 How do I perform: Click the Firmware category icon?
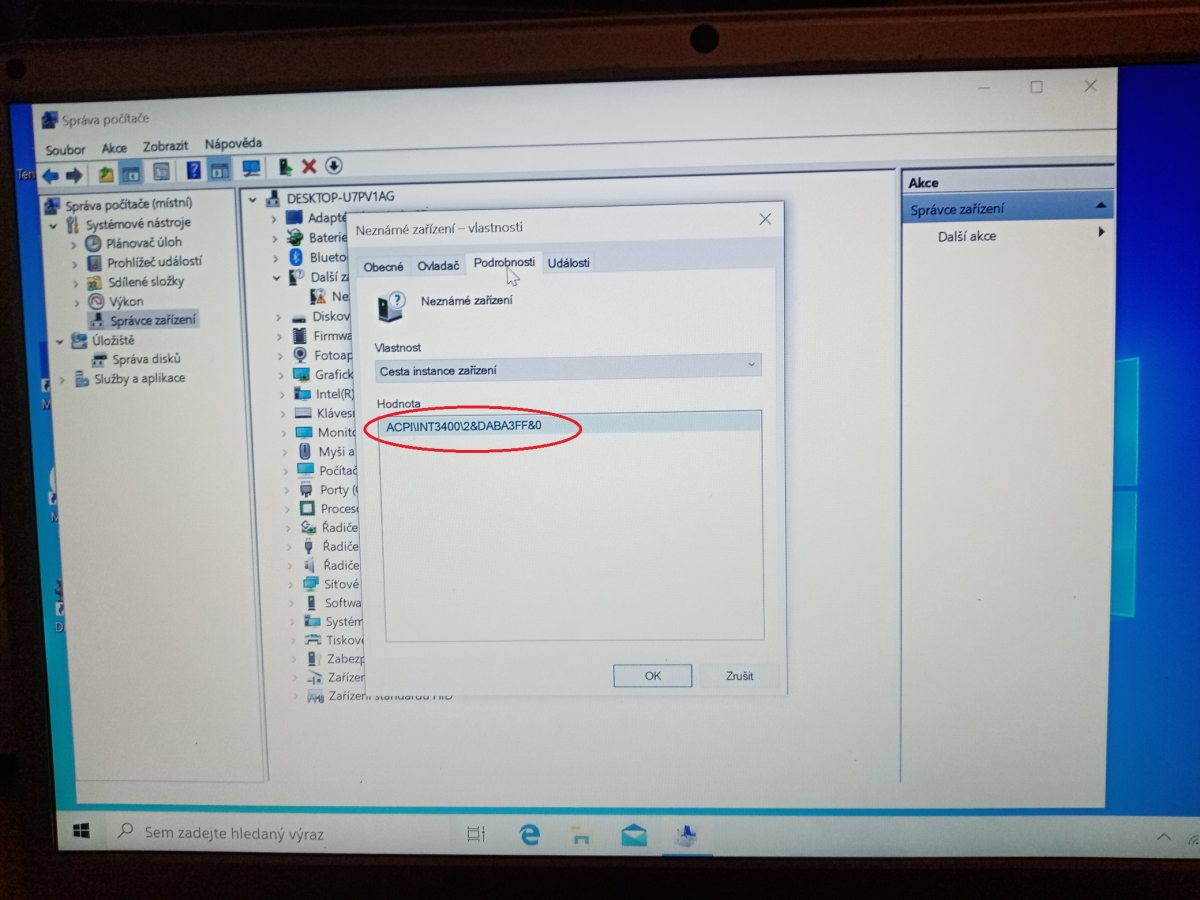click(299, 336)
